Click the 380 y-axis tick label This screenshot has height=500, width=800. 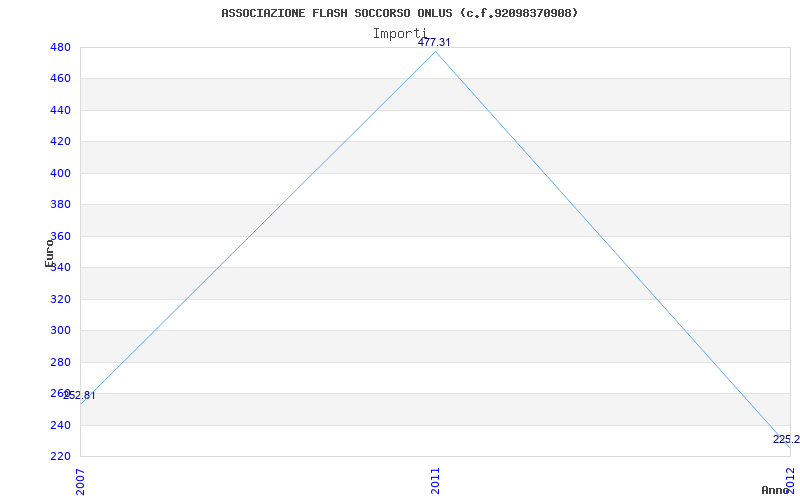pyautogui.click(x=60, y=205)
